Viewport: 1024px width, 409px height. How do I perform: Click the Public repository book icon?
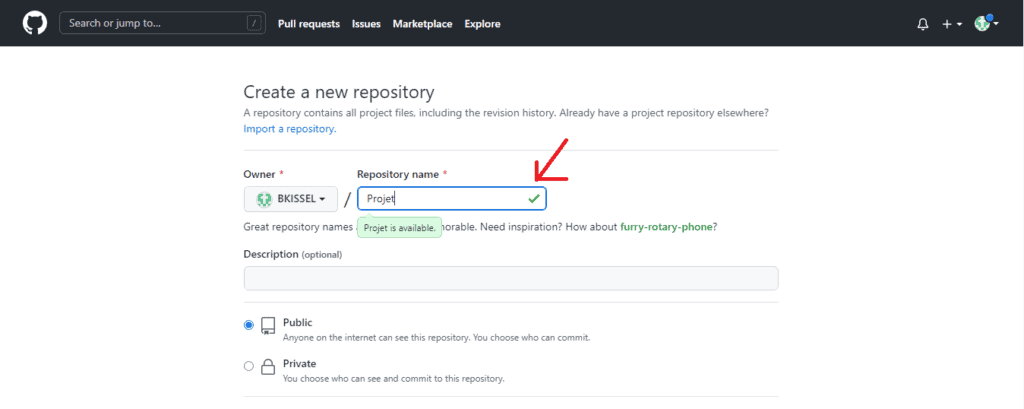(268, 326)
